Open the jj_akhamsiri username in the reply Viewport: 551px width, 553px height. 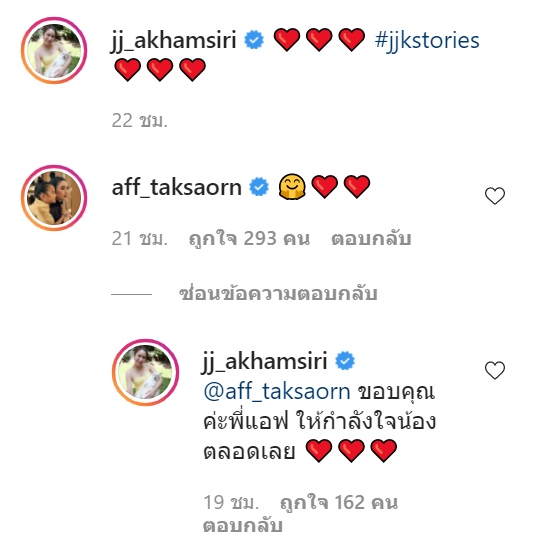click(265, 361)
